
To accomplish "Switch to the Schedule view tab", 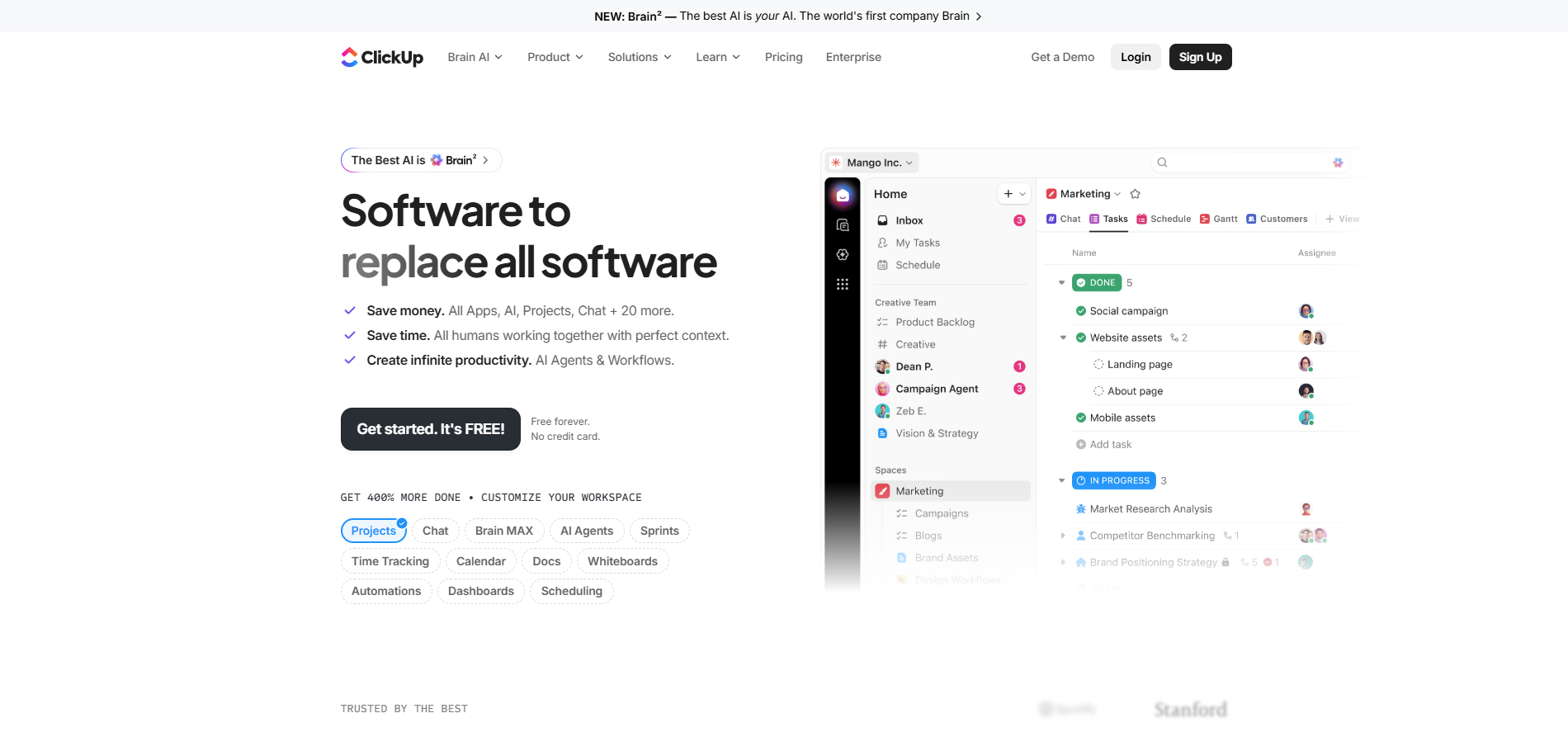I will tap(1164, 219).
